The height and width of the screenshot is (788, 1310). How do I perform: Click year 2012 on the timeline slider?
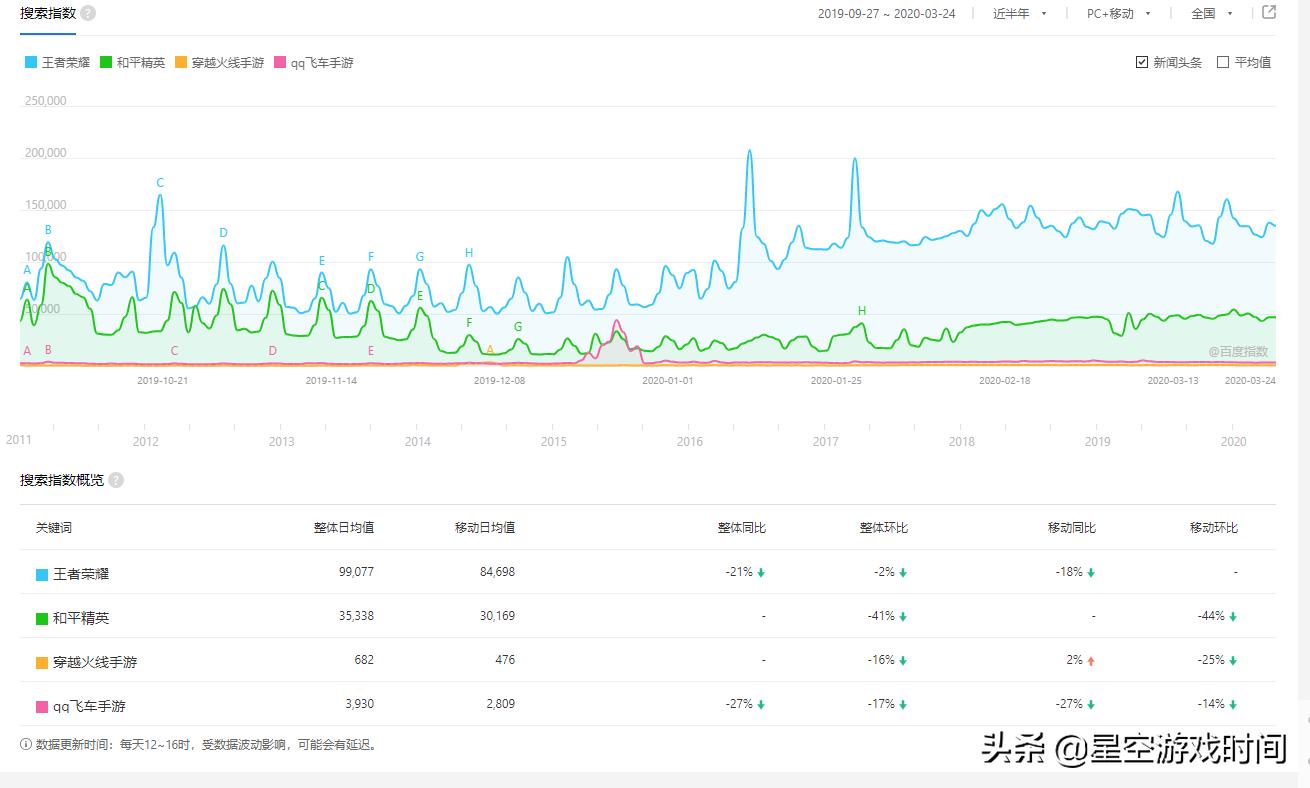click(x=145, y=441)
